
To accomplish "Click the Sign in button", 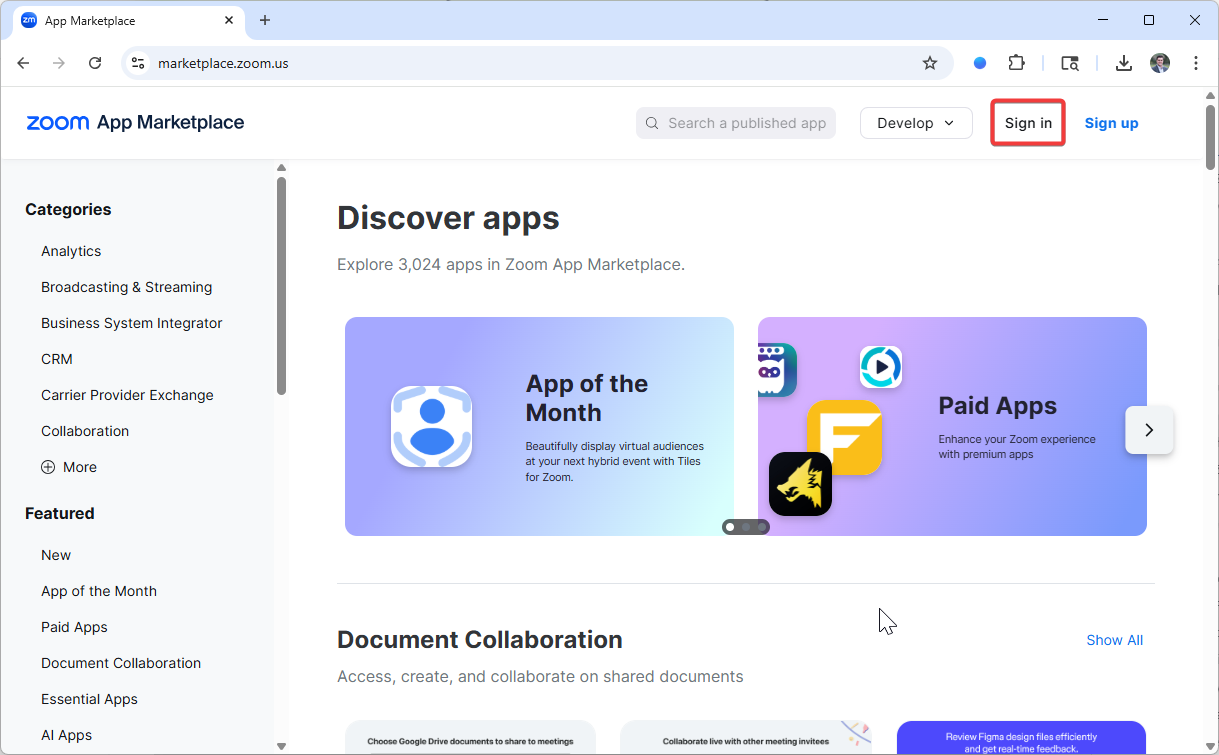I will click(1028, 123).
